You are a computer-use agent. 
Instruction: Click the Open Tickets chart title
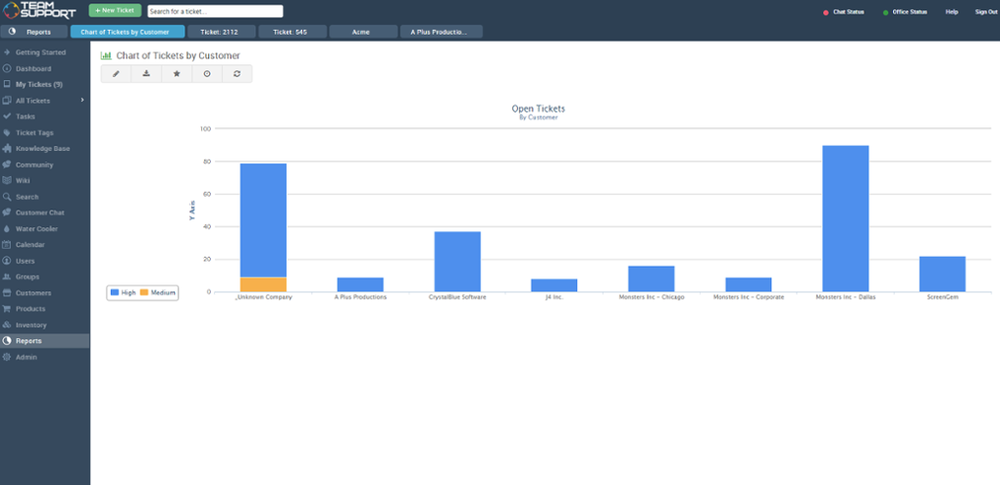(x=538, y=109)
